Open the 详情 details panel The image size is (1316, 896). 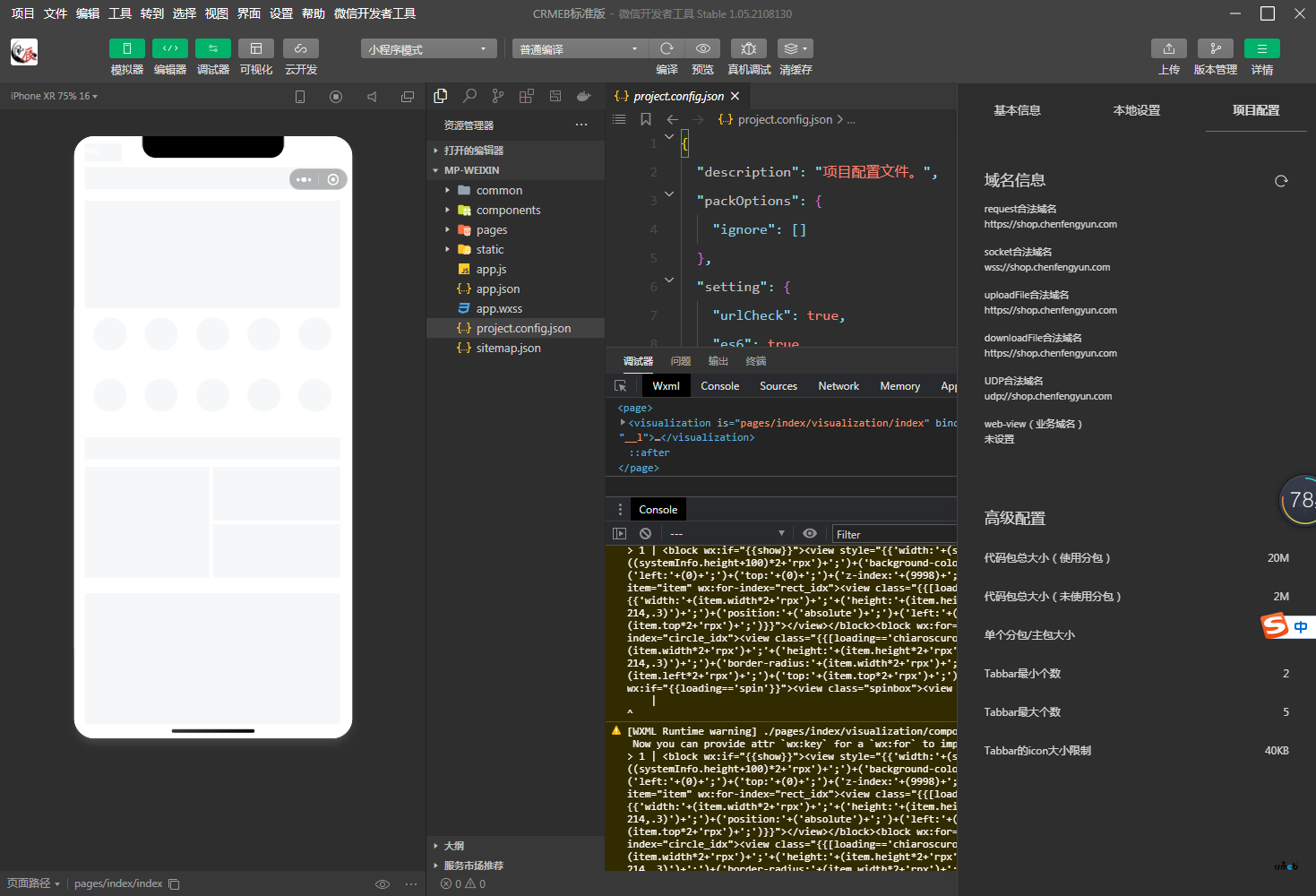pos(1262,48)
